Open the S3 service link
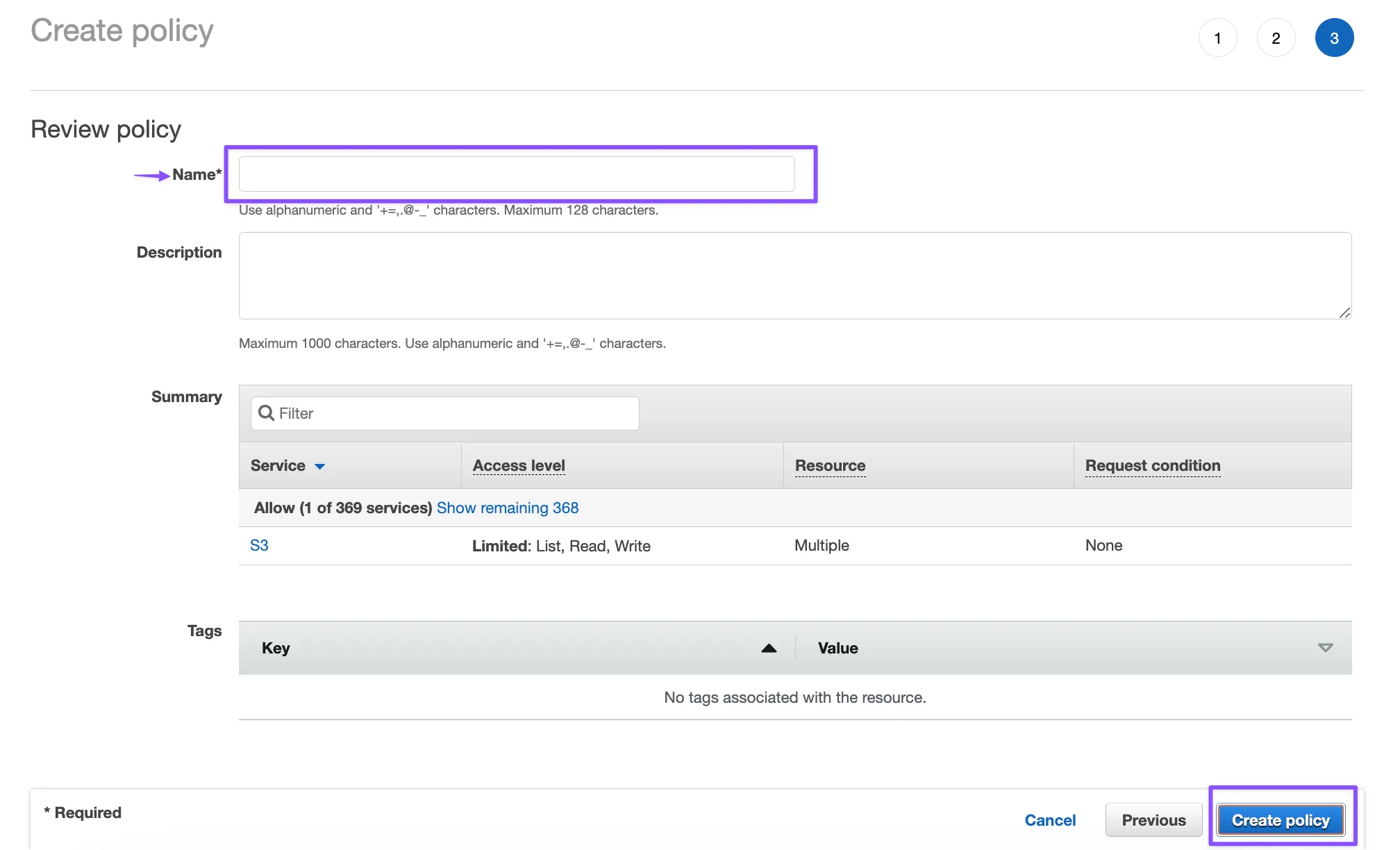This screenshot has height=850, width=1400. 259,545
